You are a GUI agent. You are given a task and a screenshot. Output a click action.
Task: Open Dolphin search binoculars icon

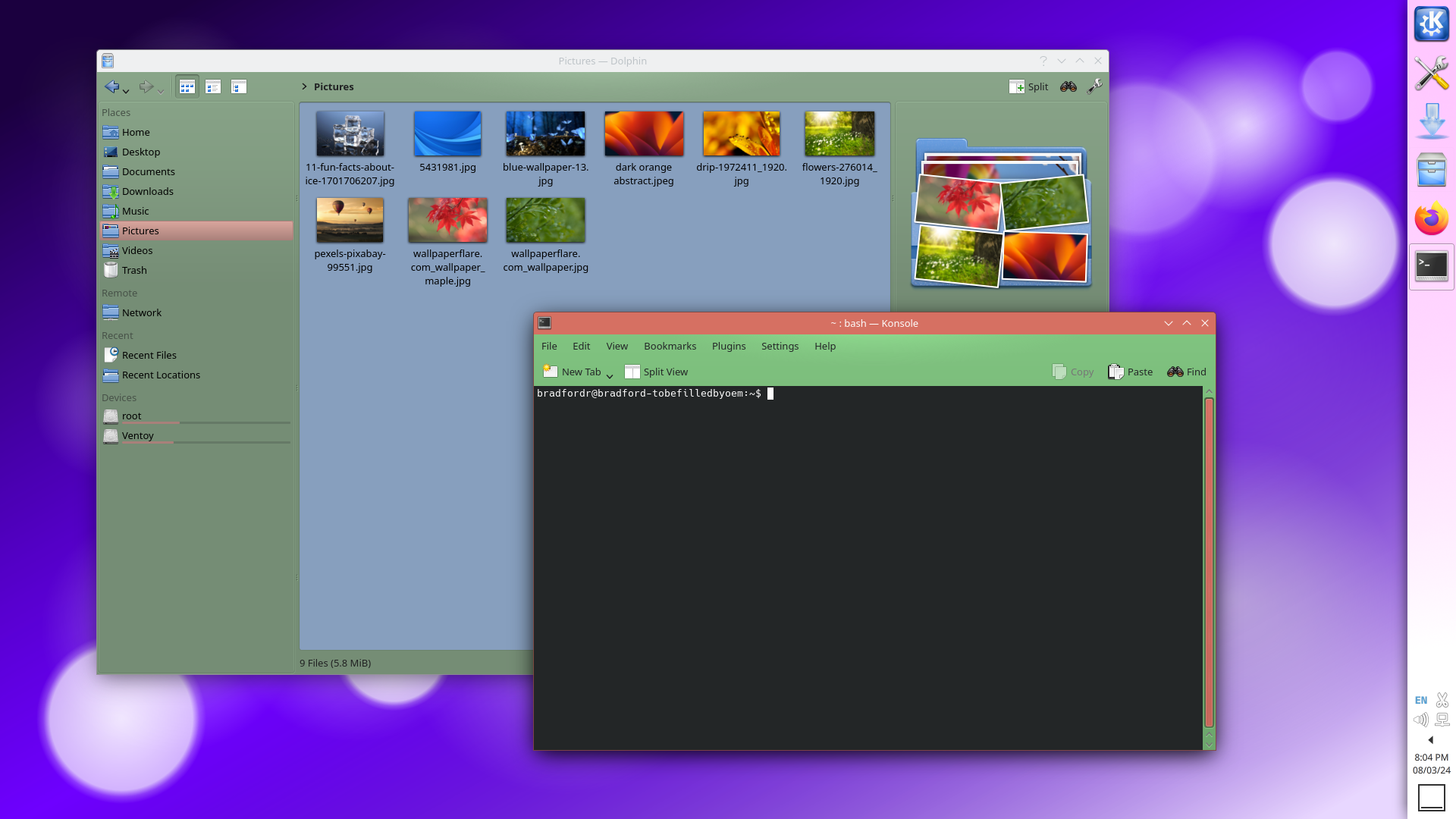1068,86
